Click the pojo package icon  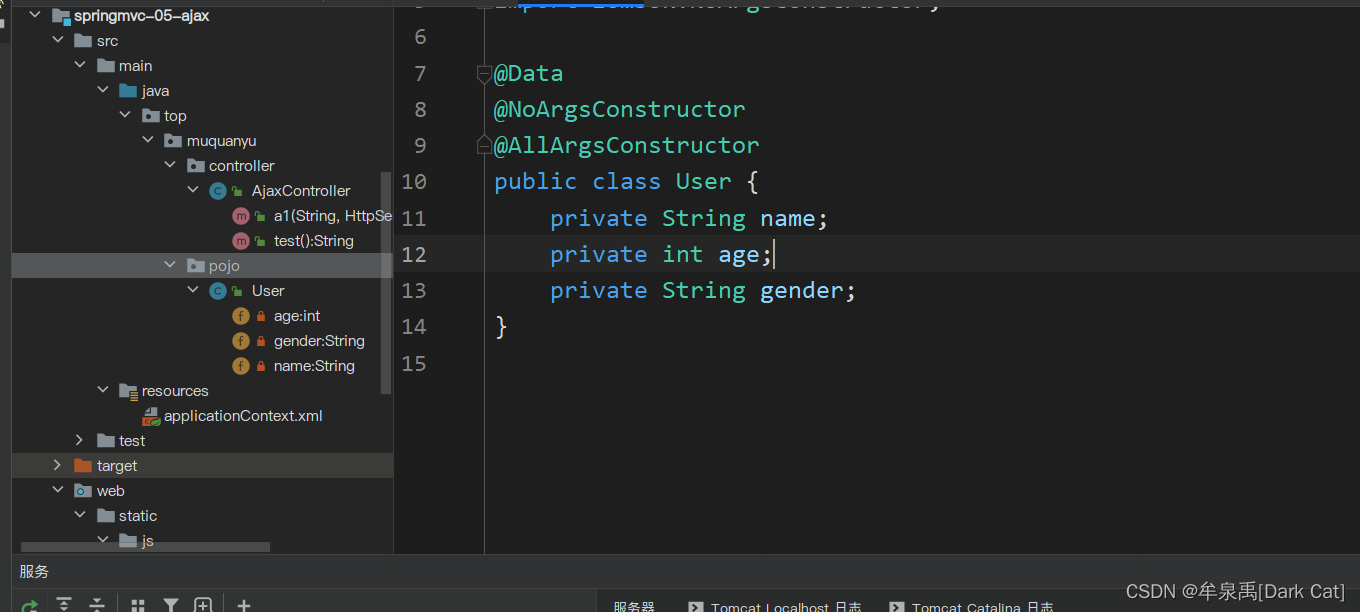pos(196,265)
